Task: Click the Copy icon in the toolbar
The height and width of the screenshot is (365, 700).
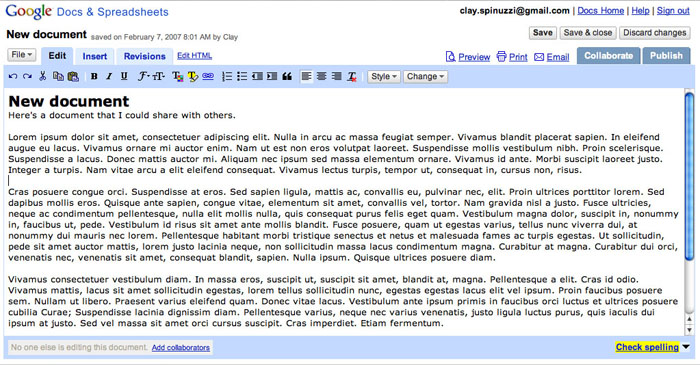Action: pos(58,76)
